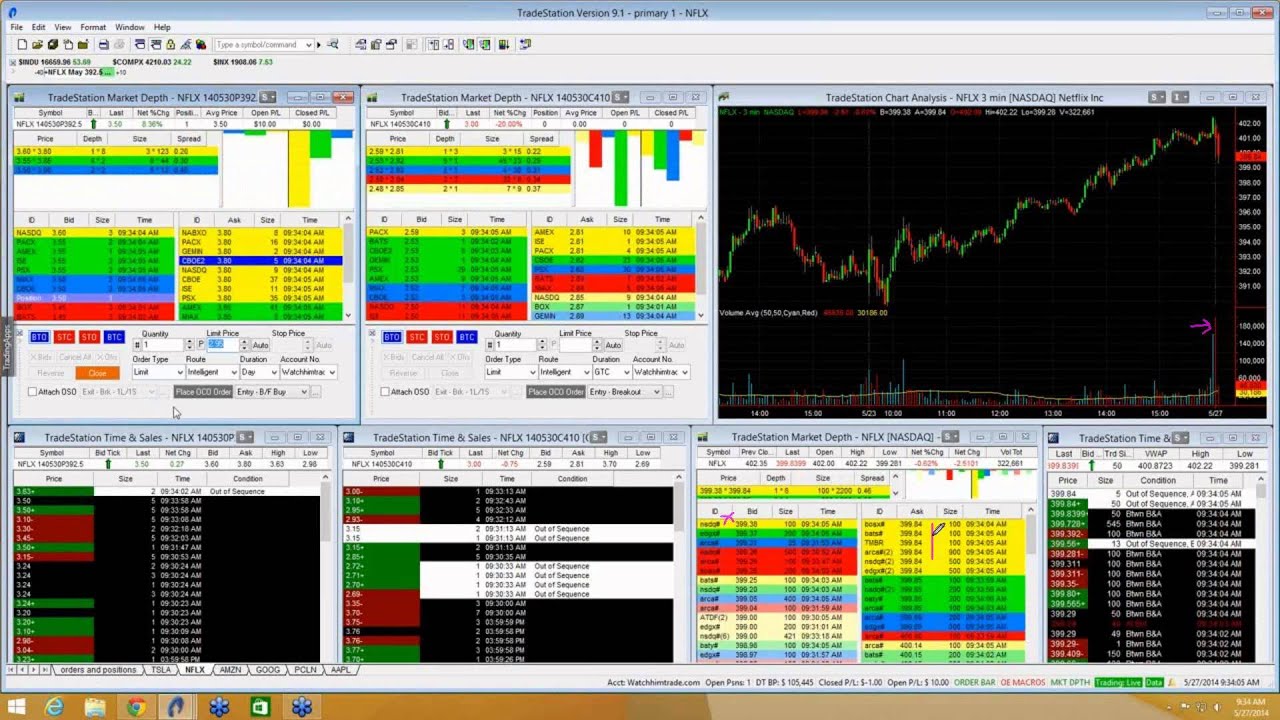
Task: Open the Window menu
Action: click(130, 27)
